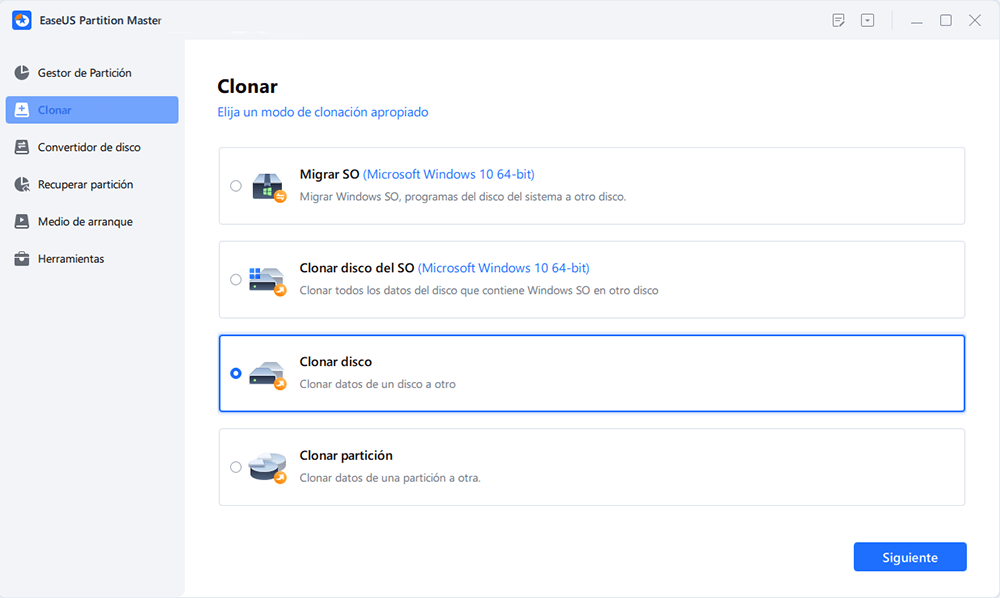Click the Clonar page heading
The height and width of the screenshot is (598, 1000).
tap(247, 86)
